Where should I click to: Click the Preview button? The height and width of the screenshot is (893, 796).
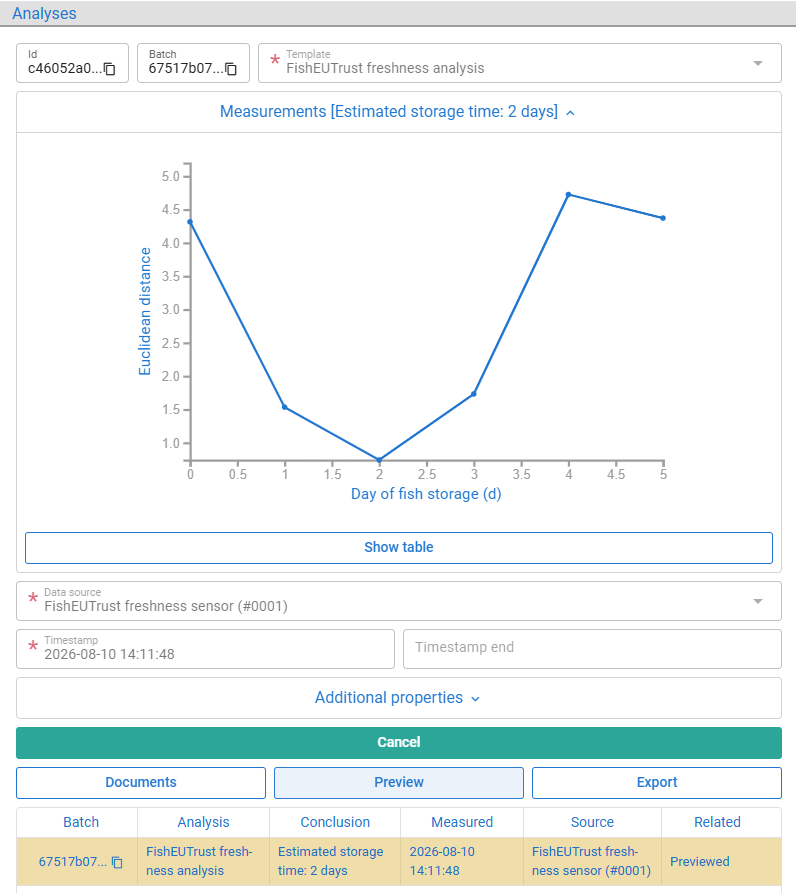(399, 782)
